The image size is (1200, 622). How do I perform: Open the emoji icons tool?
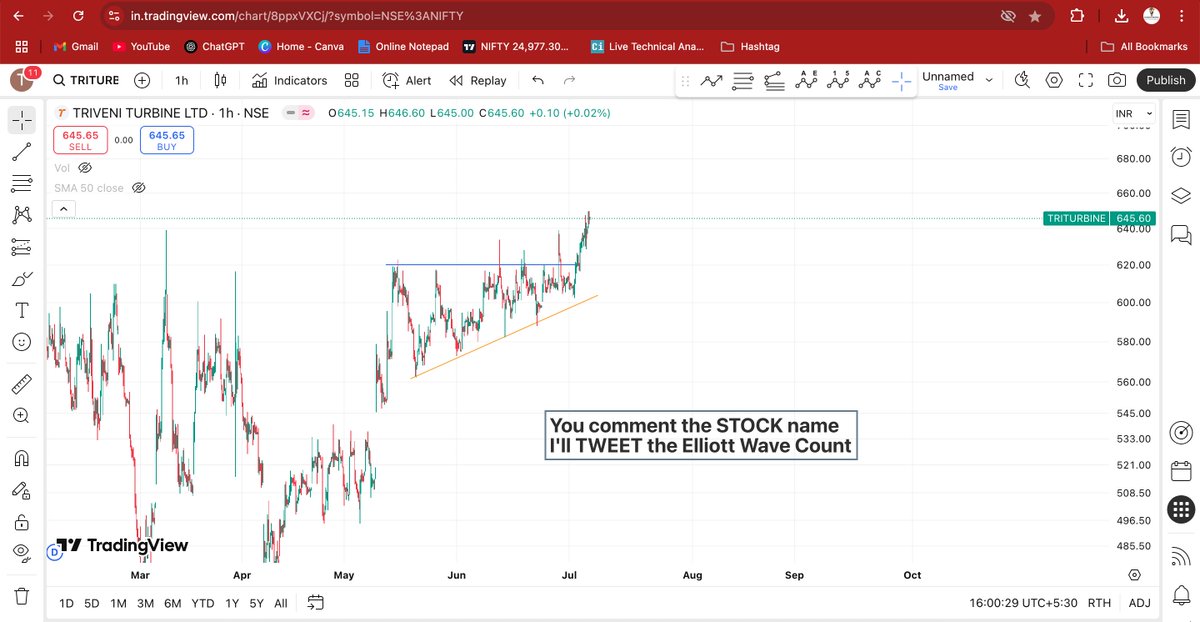click(21, 342)
